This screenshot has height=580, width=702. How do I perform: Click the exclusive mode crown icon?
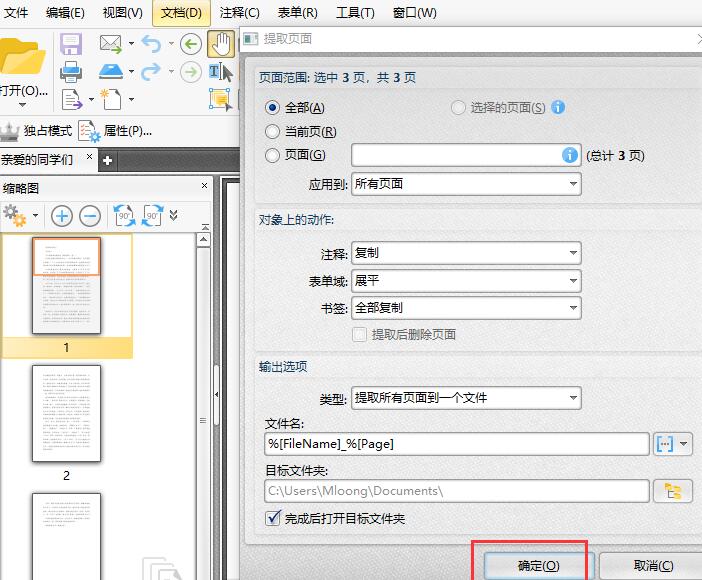click(9, 131)
